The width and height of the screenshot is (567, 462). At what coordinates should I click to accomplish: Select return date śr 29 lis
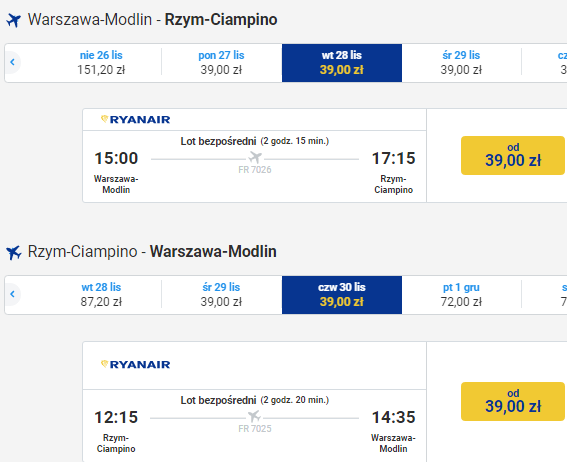pyautogui.click(x=221, y=295)
